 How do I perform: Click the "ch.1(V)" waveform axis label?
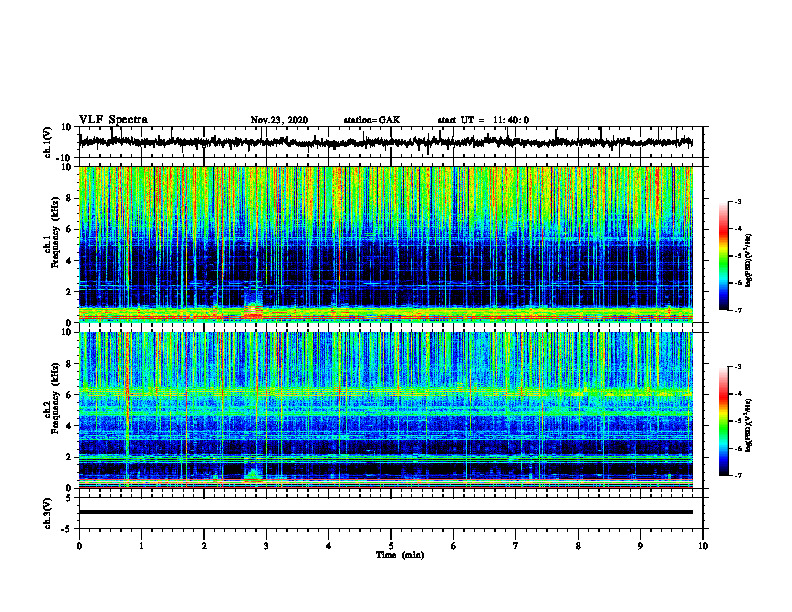pyautogui.click(x=48, y=142)
